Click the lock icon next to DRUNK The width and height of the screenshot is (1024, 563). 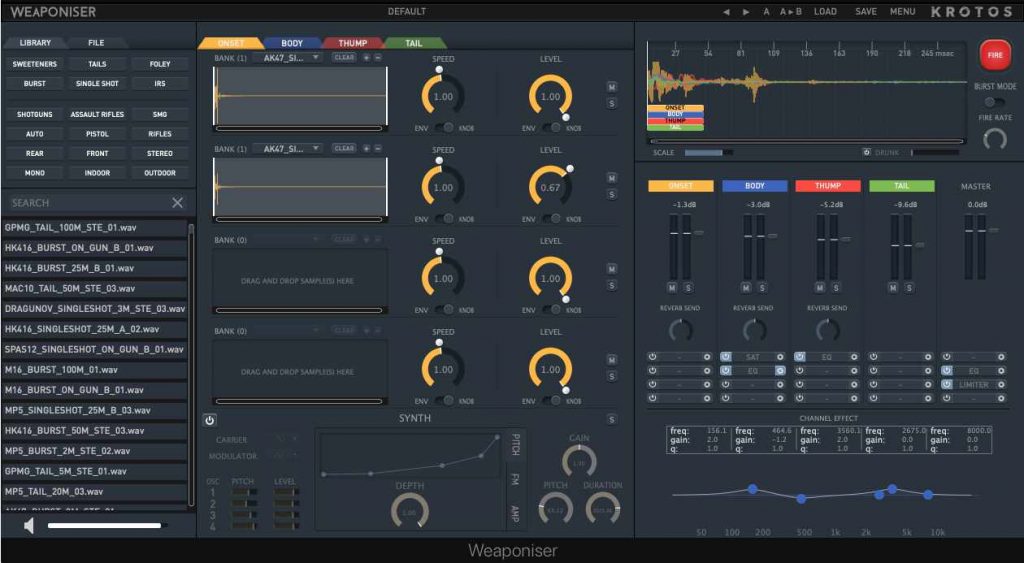pyautogui.click(x=866, y=152)
